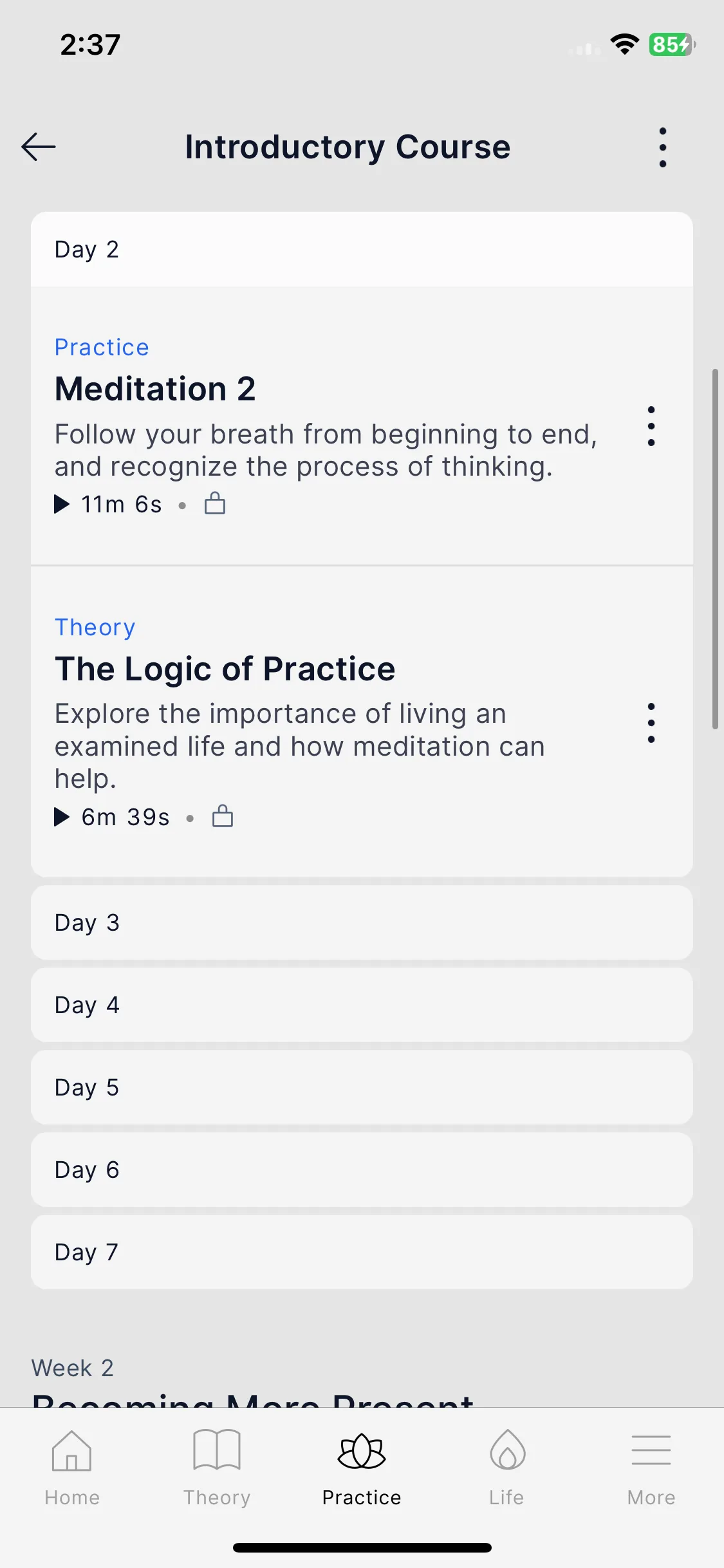Open The Logic of Practice lesson title
724x1568 pixels.
pyautogui.click(x=225, y=669)
